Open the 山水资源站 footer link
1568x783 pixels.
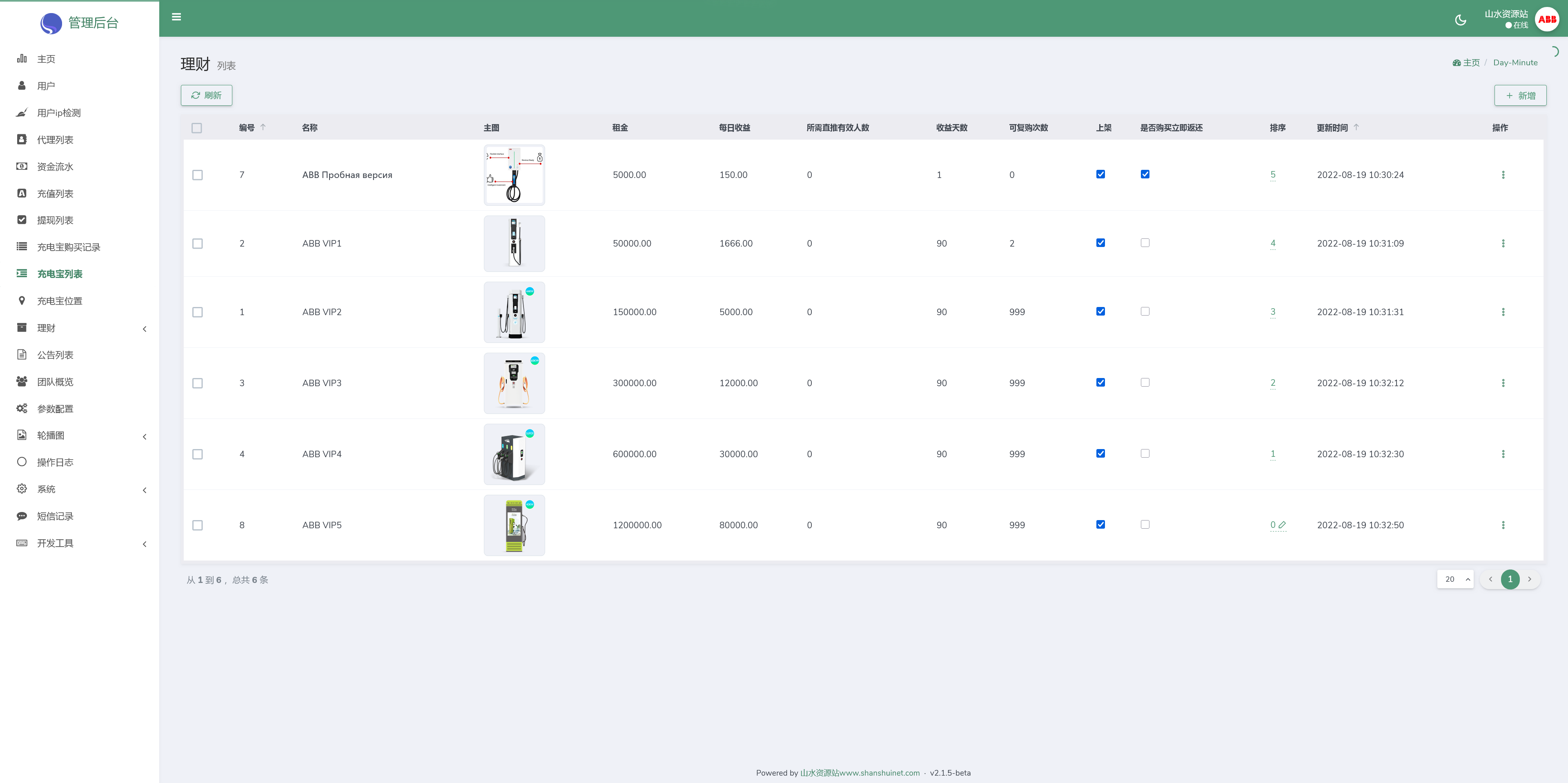[x=860, y=773]
